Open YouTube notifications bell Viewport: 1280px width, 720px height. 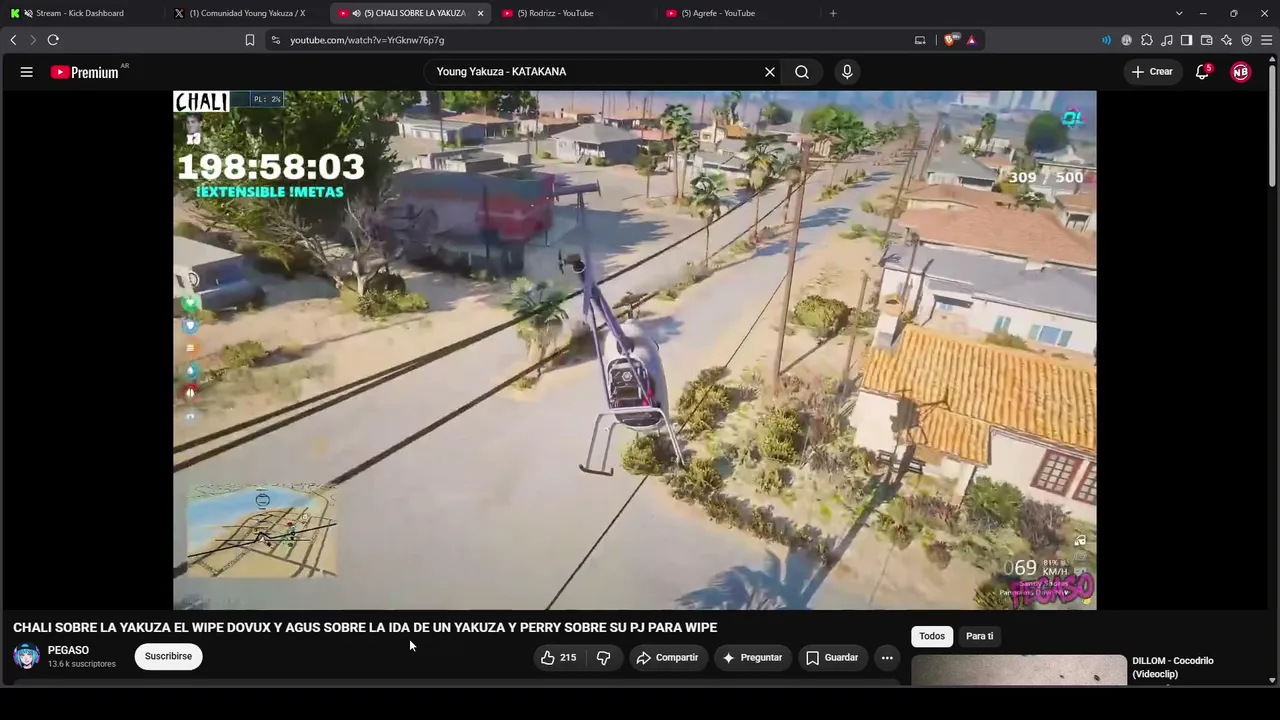(1203, 72)
